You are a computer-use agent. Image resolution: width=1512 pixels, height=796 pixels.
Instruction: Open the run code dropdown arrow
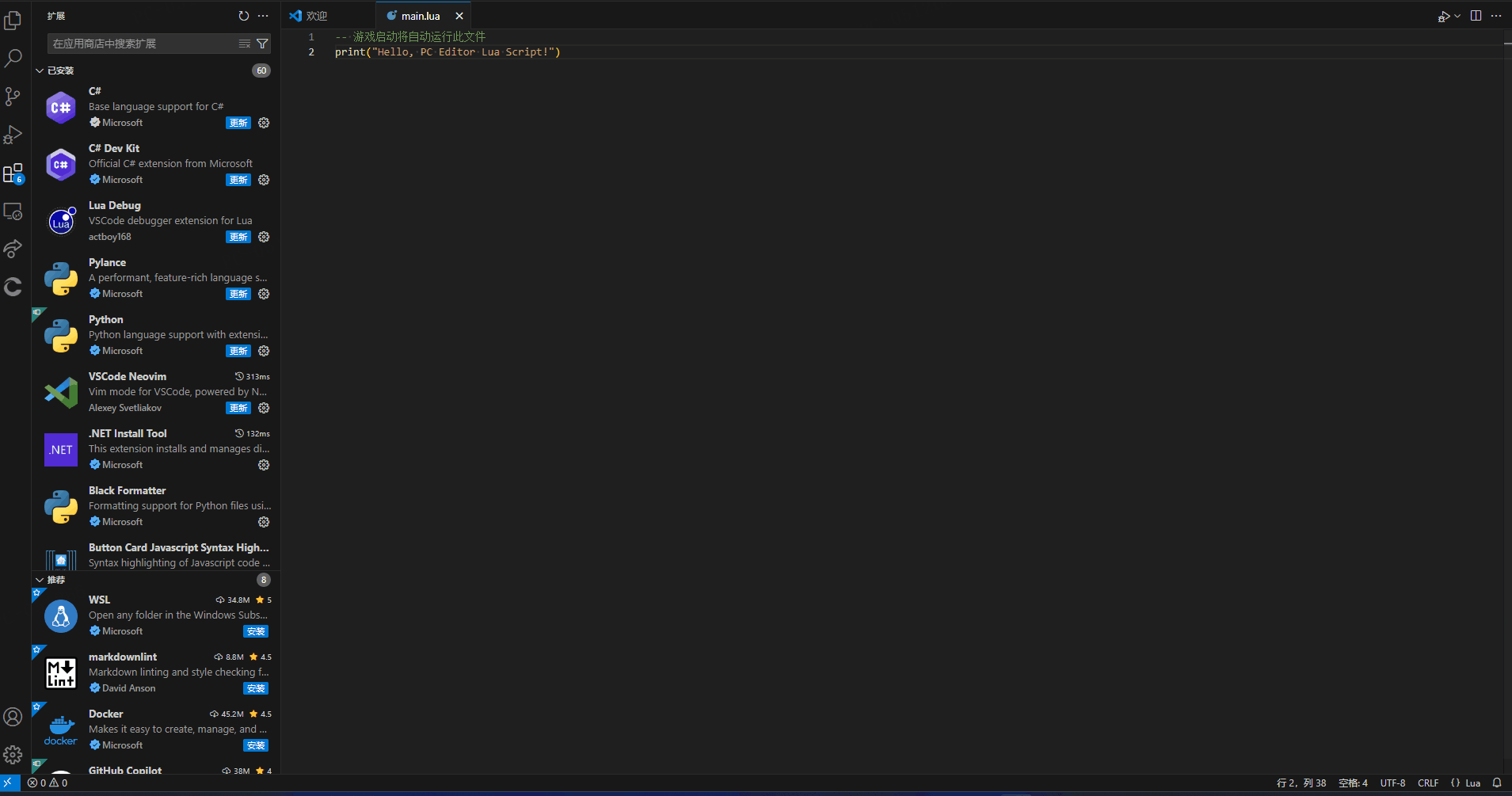point(1457,16)
